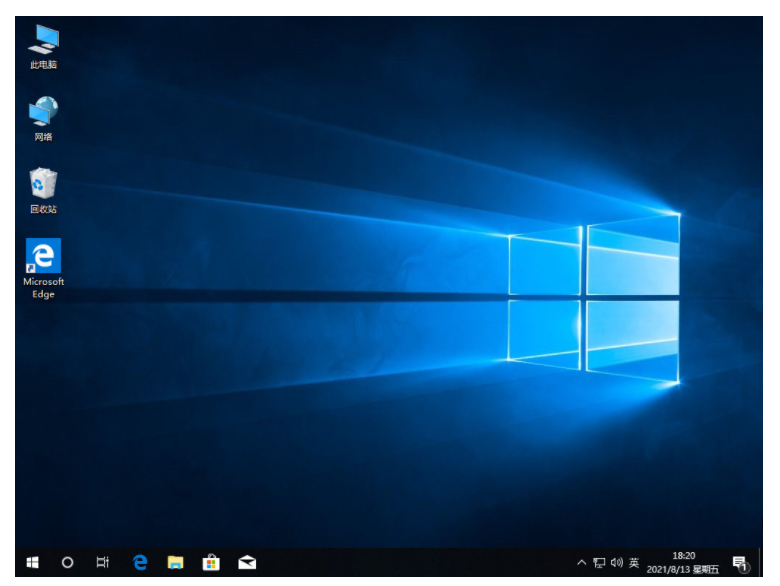Screen dimensions: 780x586
Task: Click the Show Desktop strip
Action: click(761, 563)
